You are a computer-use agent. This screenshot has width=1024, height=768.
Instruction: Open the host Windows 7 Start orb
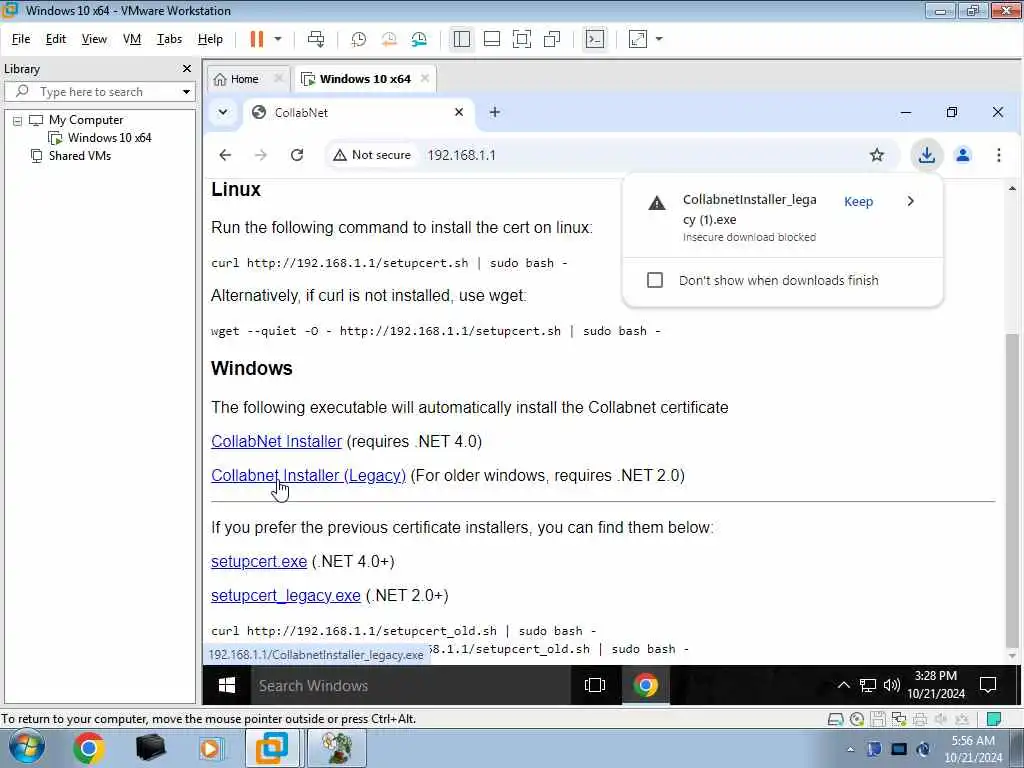(x=27, y=746)
